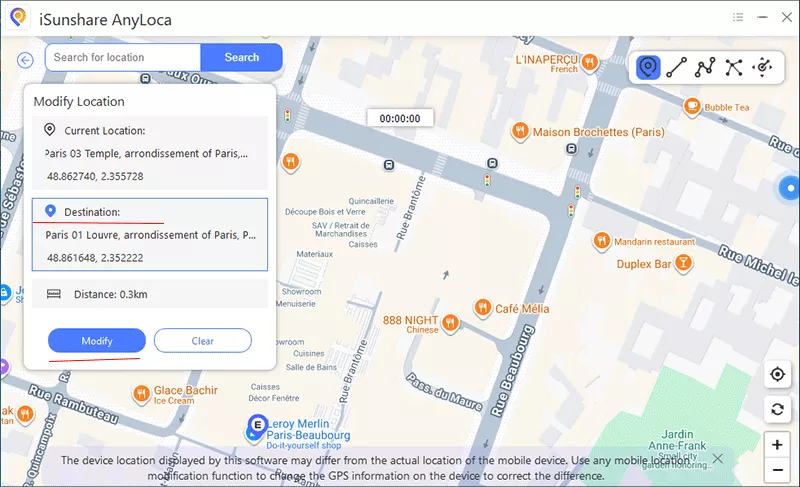Click the Modify Location panel title

pyautogui.click(x=79, y=101)
